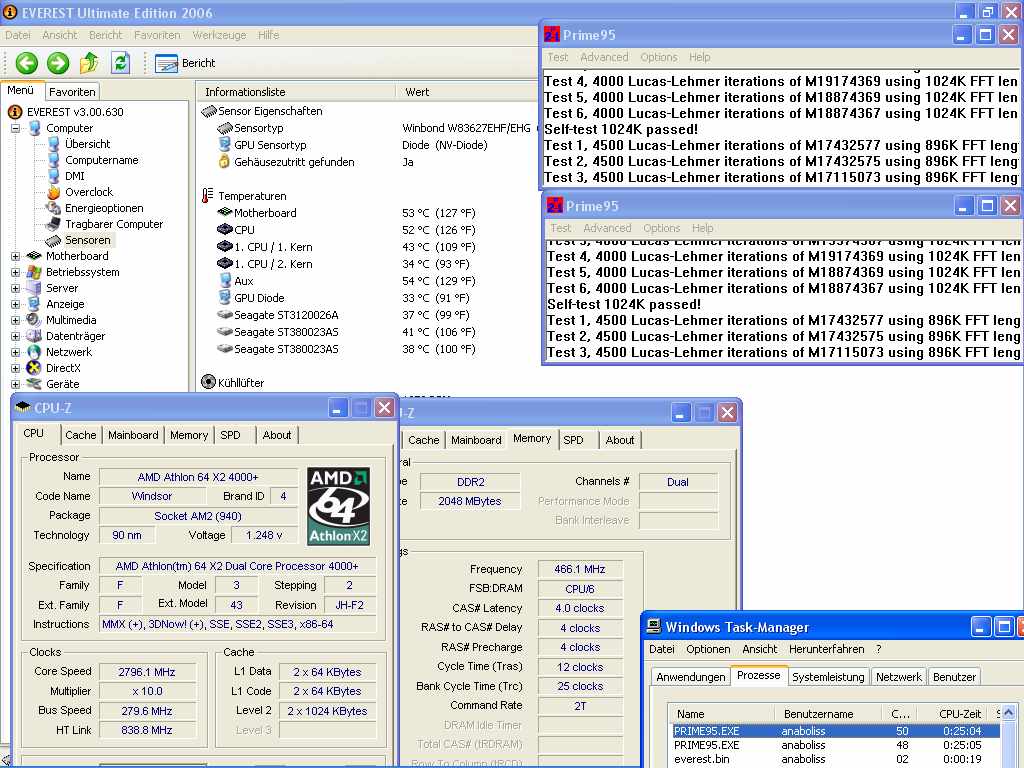Click the Informationsliste column header
Screen dimensions: 1024x768
(296, 92)
